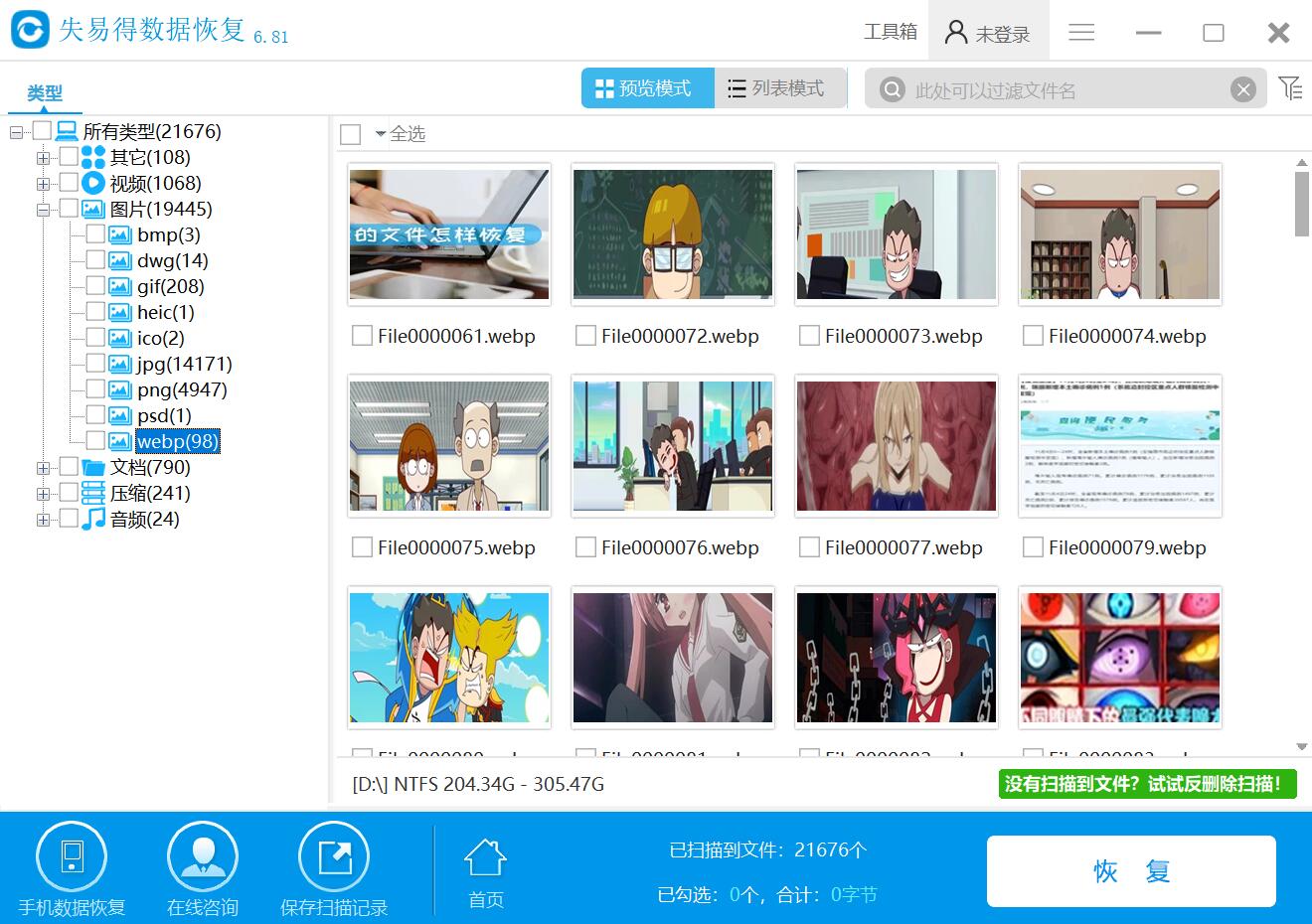1312x924 pixels.
Task: Open the 工具箱 menu
Action: coord(891,32)
